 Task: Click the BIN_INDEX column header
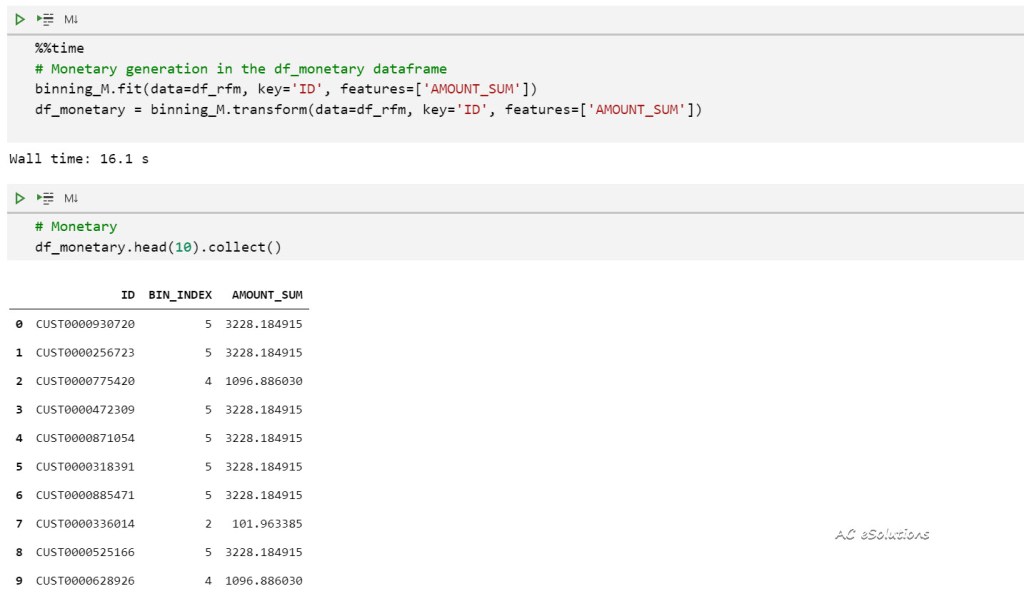pyautogui.click(x=180, y=296)
